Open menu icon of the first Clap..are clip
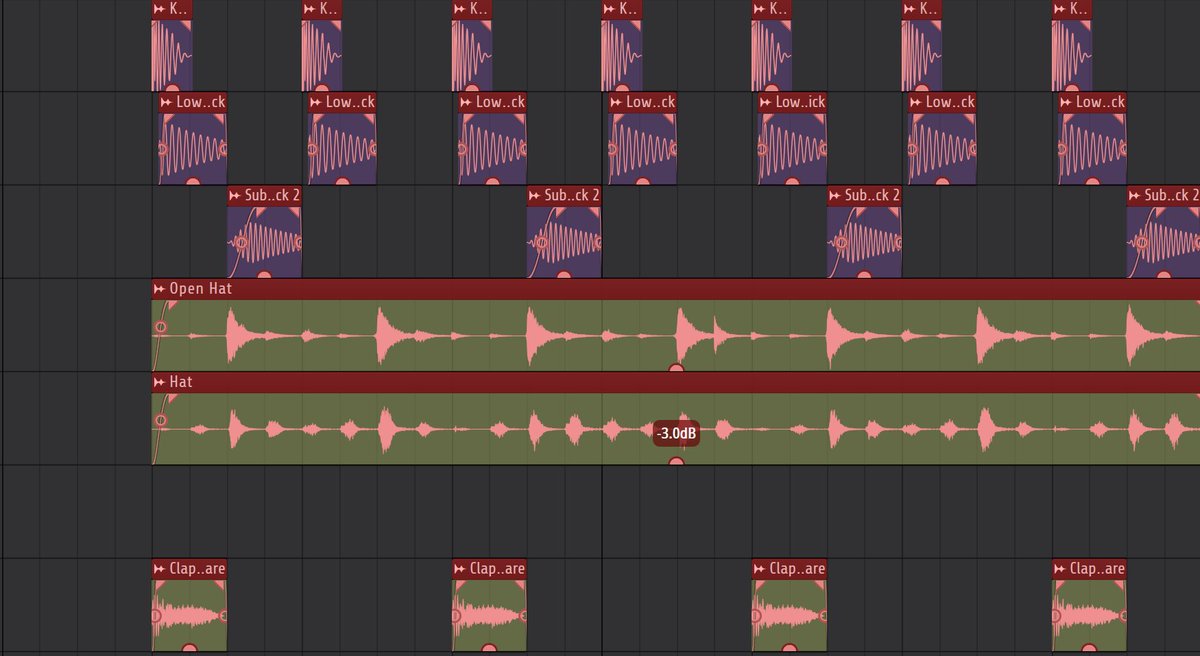The width and height of the screenshot is (1200, 656). (160, 569)
